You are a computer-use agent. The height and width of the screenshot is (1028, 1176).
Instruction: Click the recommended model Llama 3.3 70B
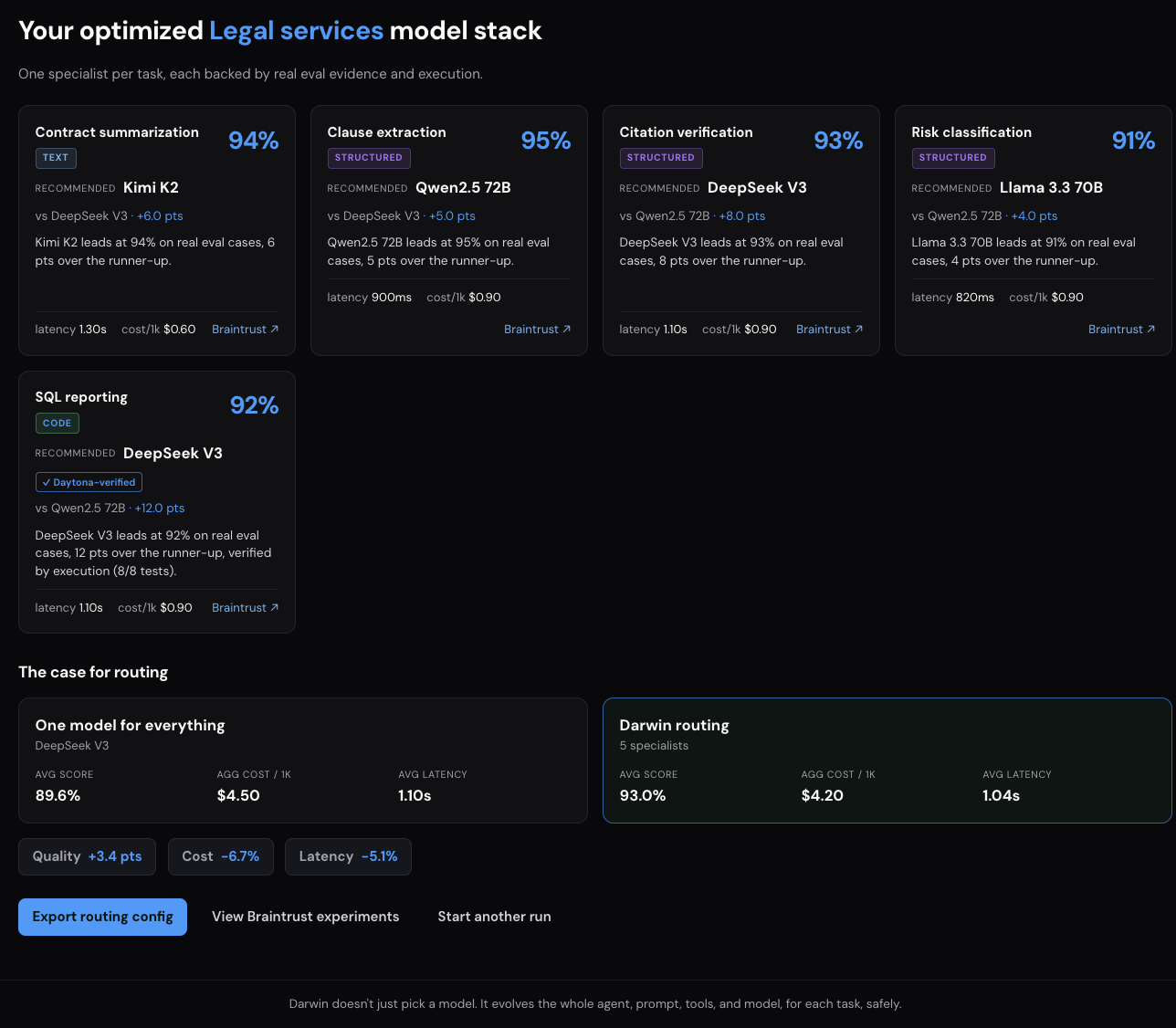(x=1051, y=188)
